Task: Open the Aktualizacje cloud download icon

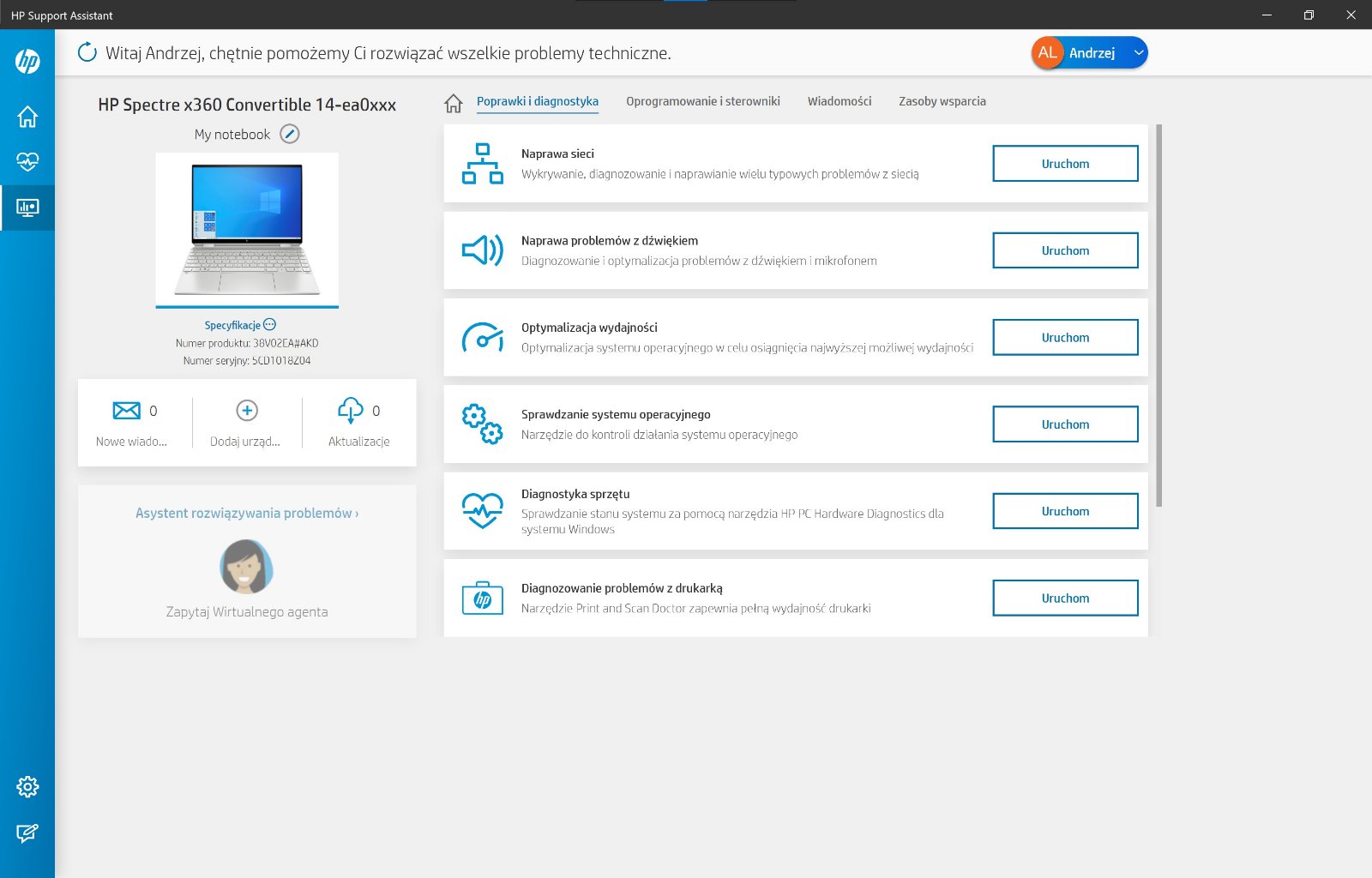Action: (351, 411)
